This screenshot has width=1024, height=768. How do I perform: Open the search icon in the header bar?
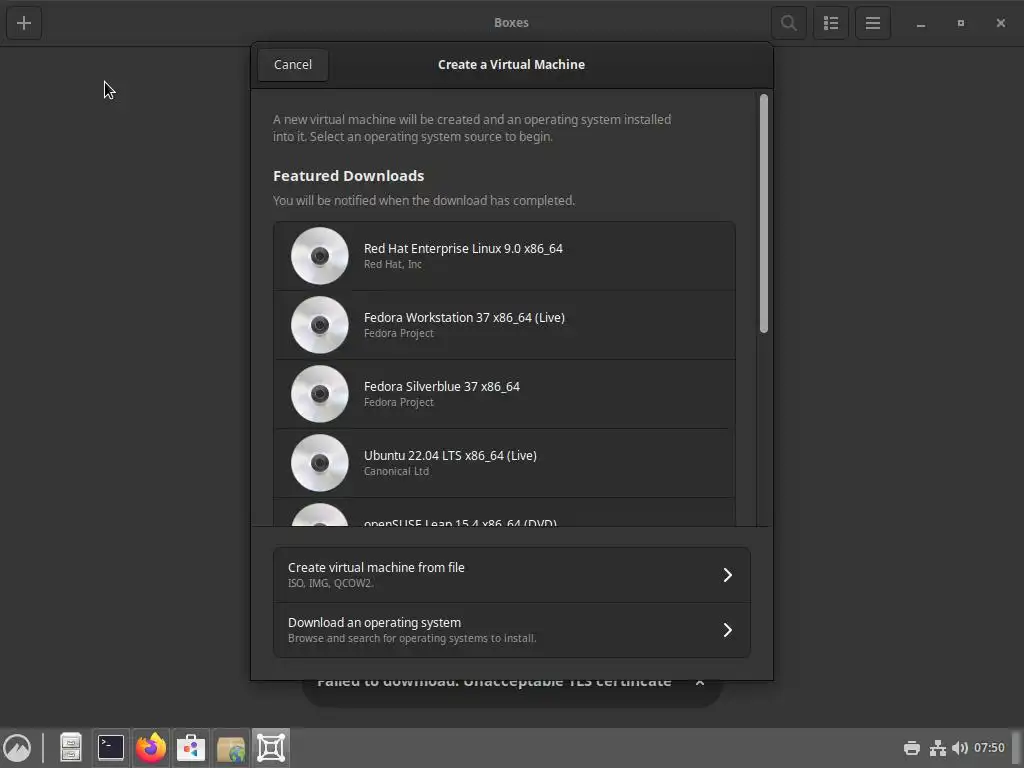789,23
